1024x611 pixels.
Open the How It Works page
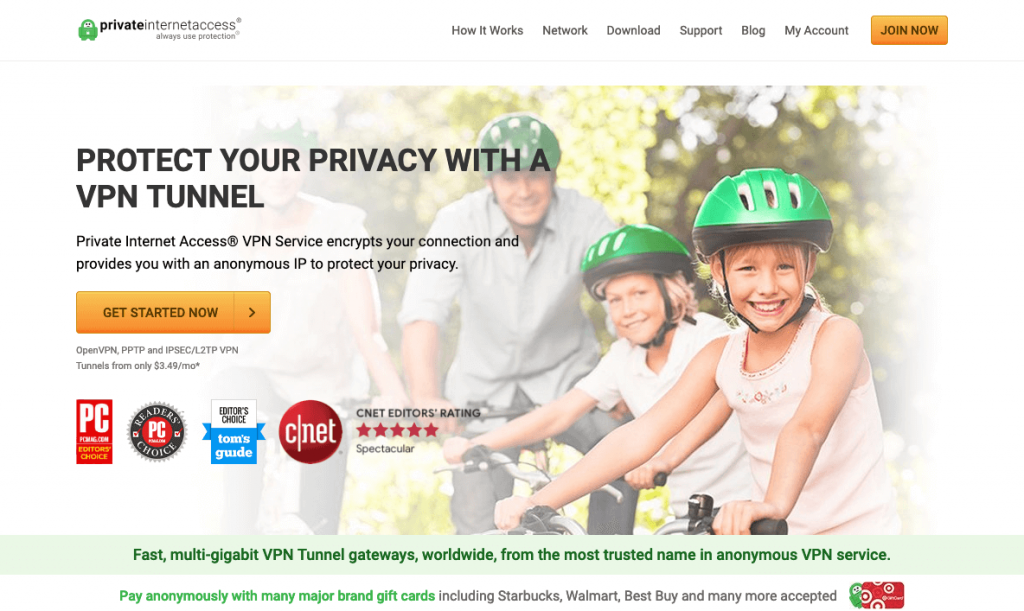[487, 31]
